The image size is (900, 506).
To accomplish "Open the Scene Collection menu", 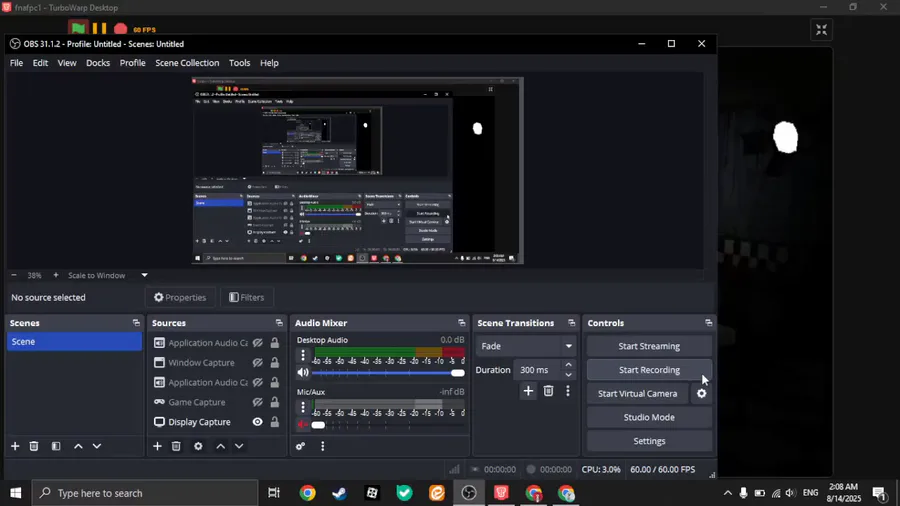I will pos(187,63).
